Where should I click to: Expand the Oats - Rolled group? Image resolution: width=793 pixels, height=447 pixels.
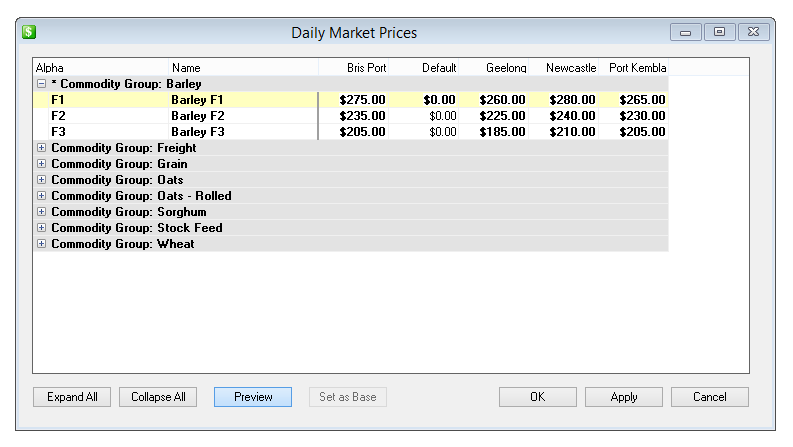coord(41,196)
